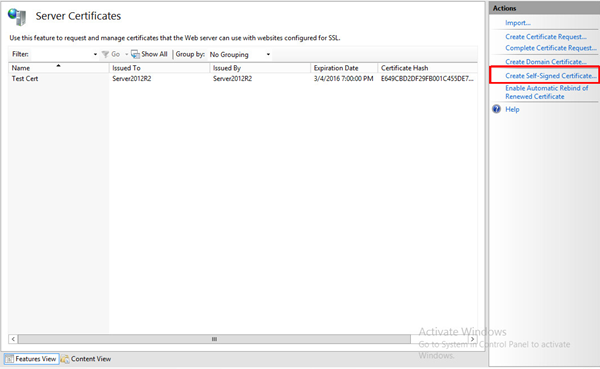Click the Content View icon

tap(65, 359)
